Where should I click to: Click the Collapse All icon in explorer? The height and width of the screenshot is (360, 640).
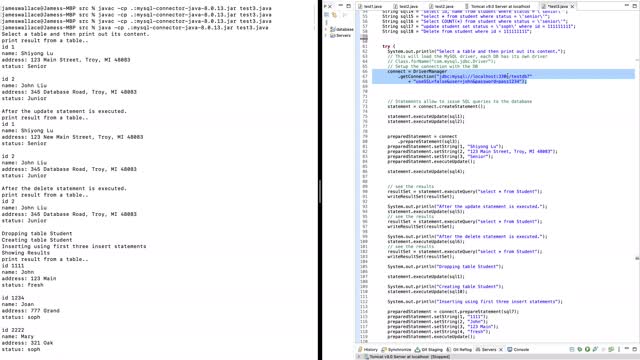click(327, 15)
